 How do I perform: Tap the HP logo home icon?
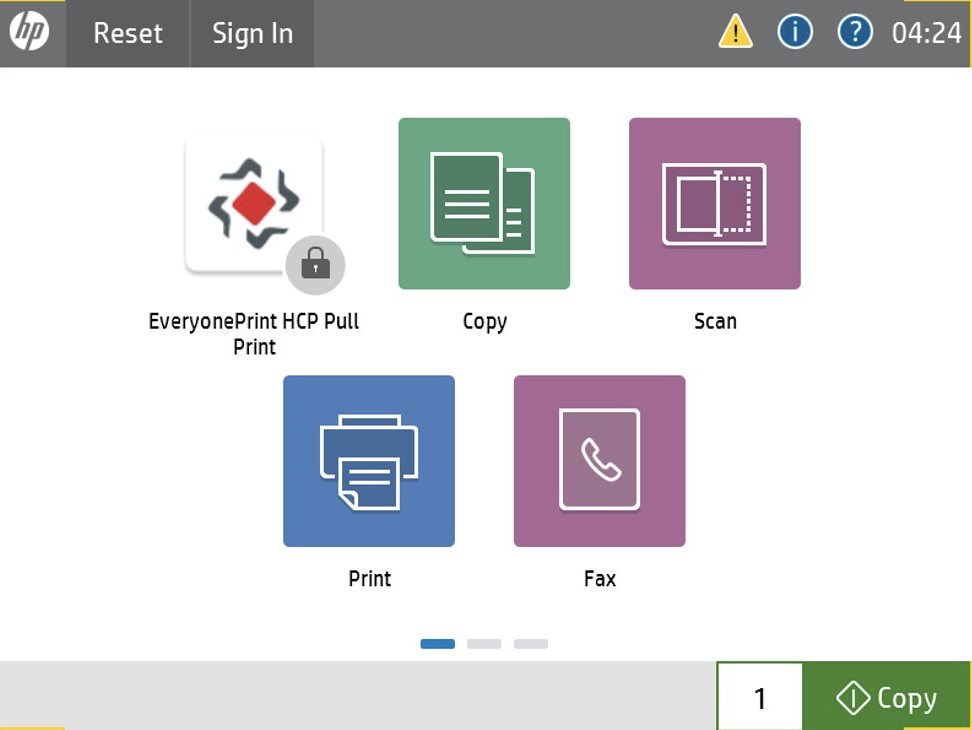point(29,32)
